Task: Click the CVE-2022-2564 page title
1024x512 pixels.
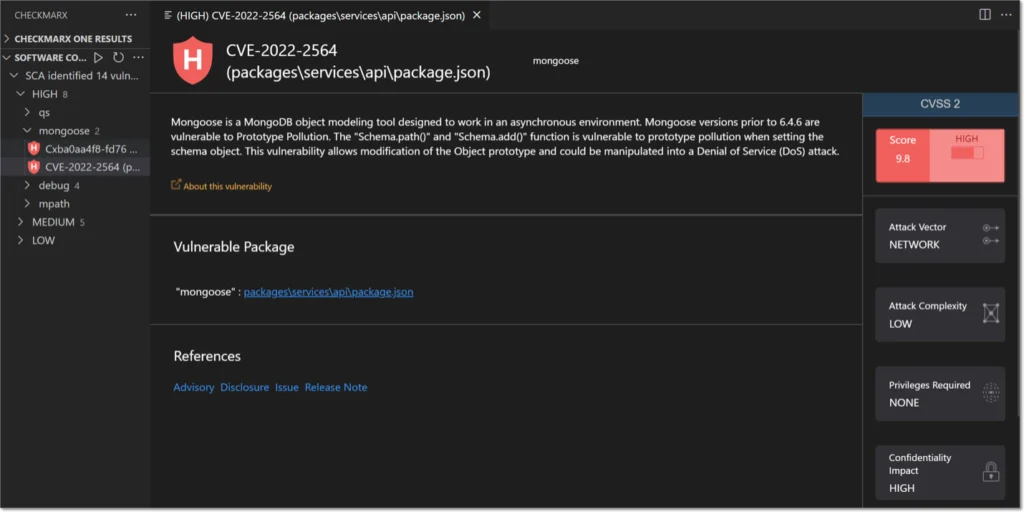Action: (x=358, y=61)
